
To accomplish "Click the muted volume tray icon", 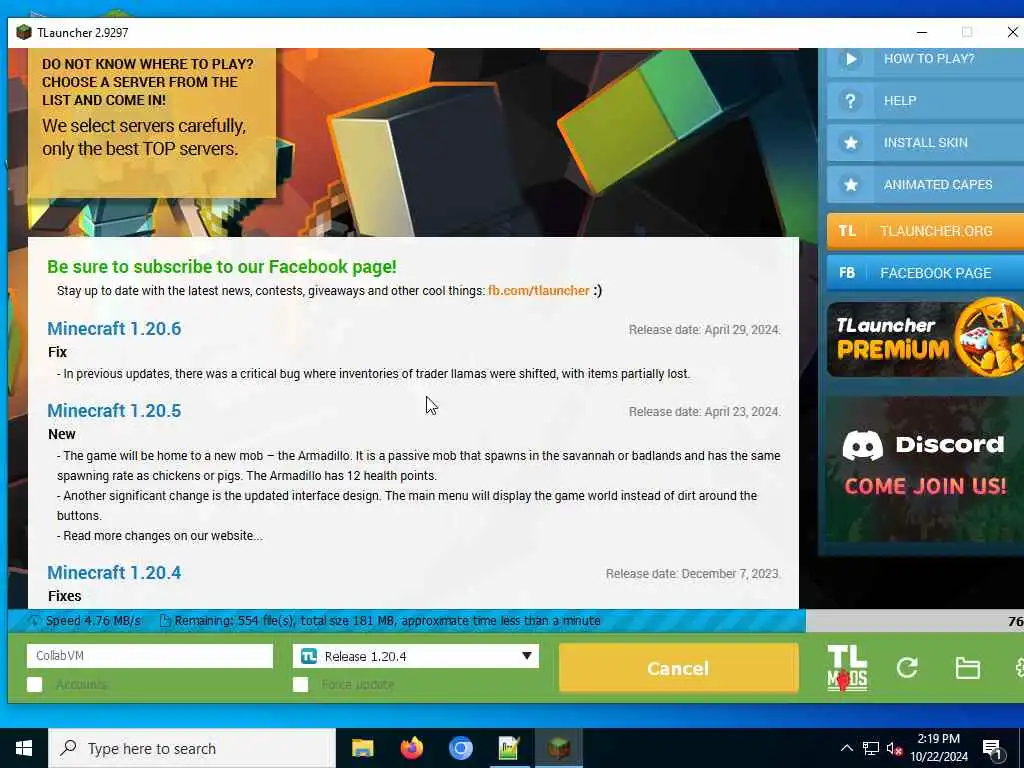I will (895, 748).
